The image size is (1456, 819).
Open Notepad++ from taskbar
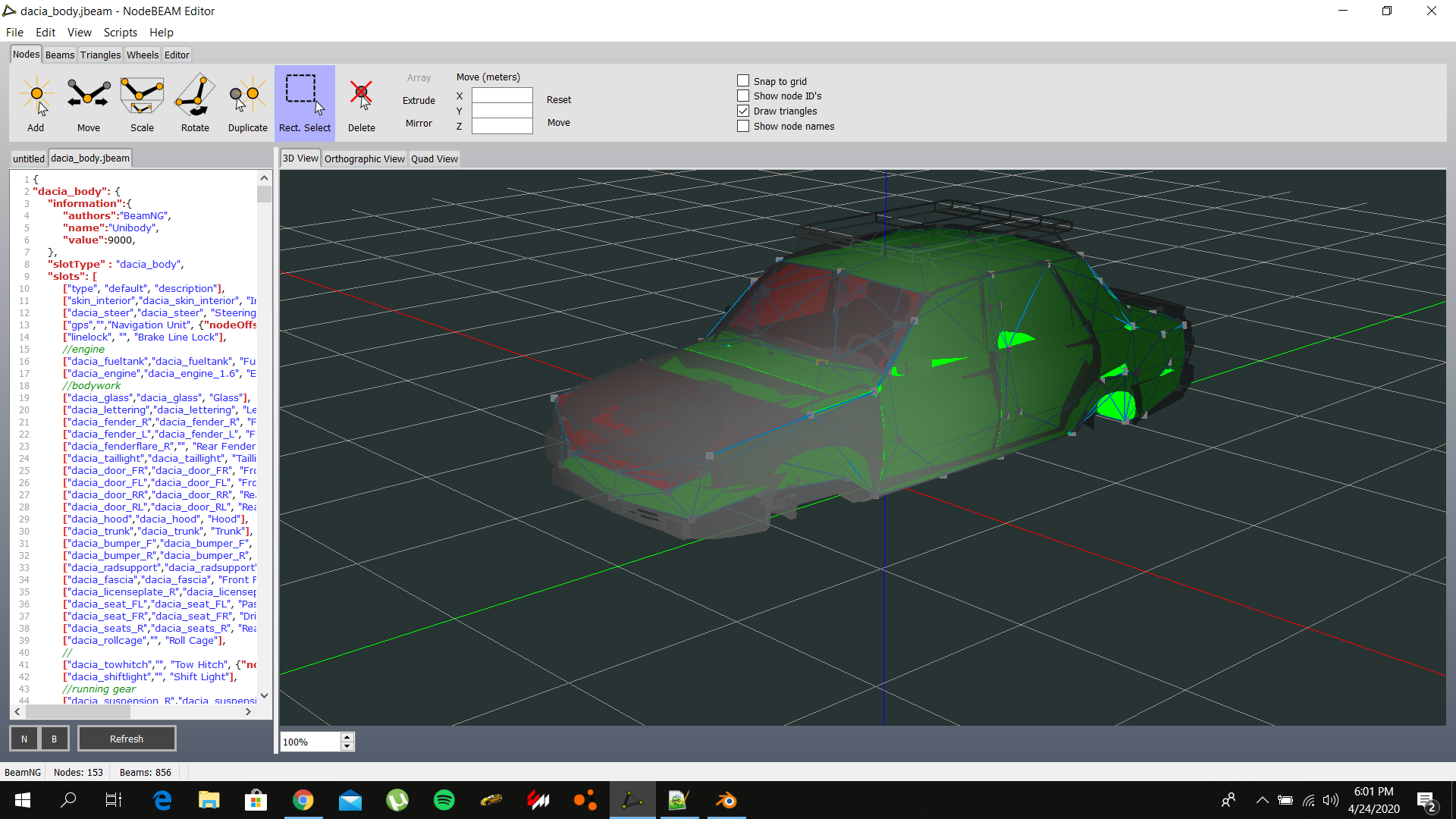click(x=679, y=800)
